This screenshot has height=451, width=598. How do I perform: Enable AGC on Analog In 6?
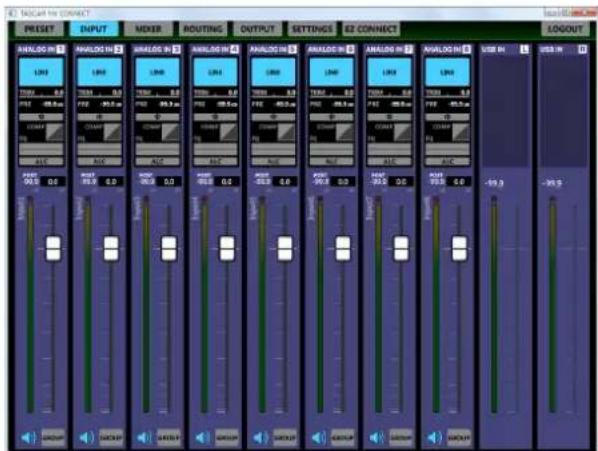click(x=331, y=162)
